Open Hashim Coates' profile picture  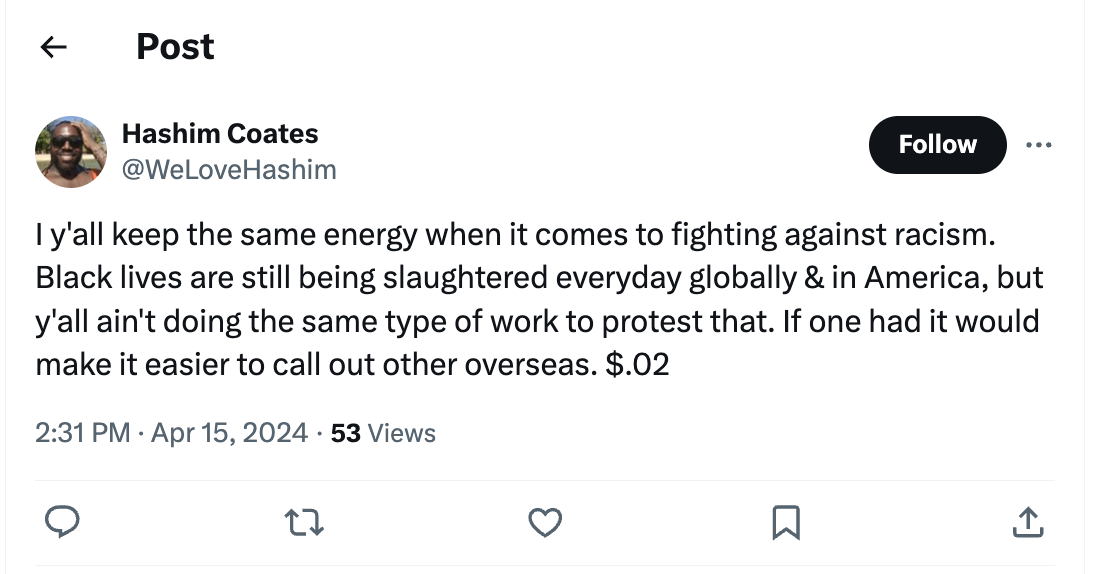[71, 152]
